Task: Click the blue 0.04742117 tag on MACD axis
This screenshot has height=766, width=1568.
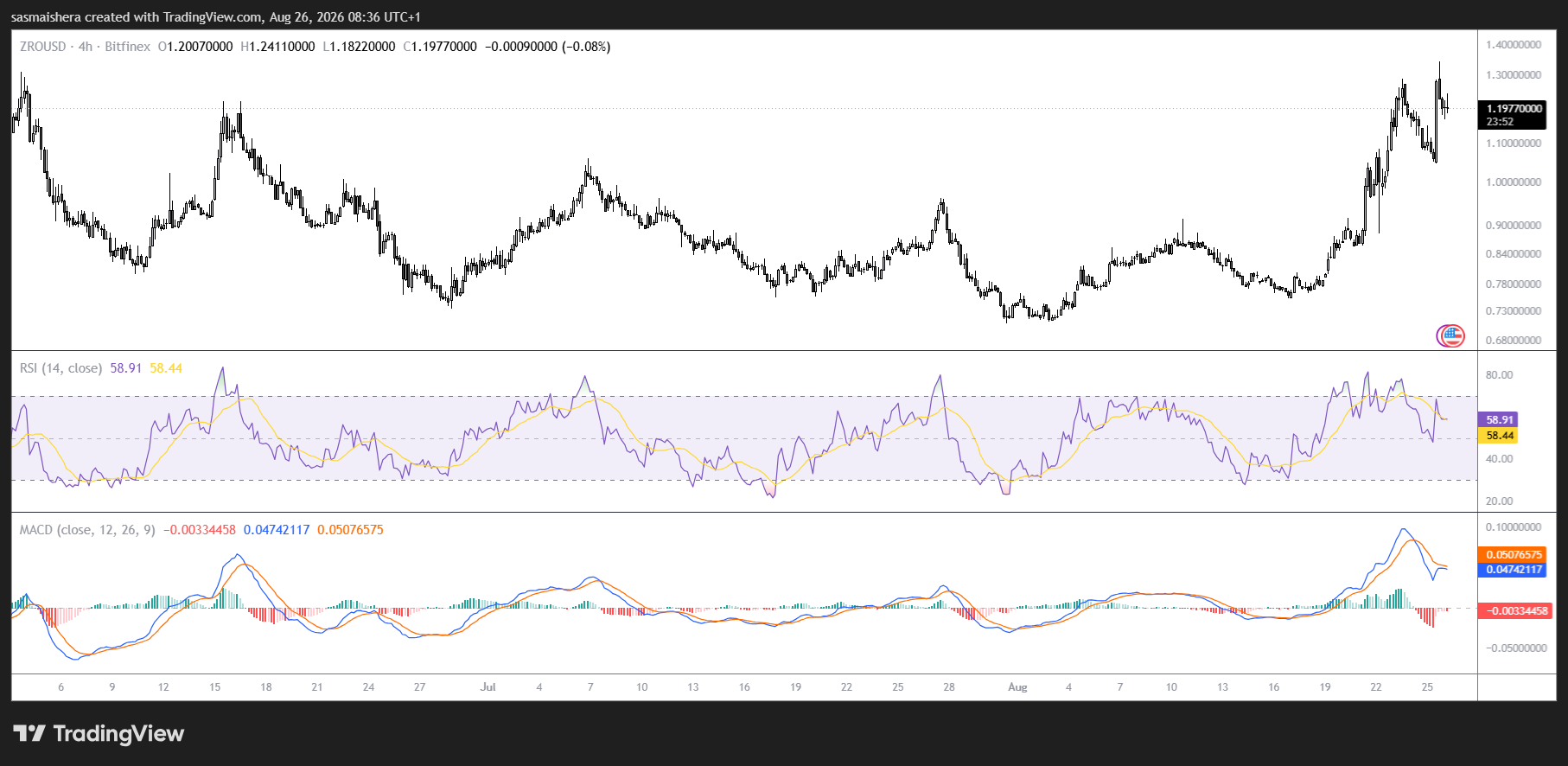Action: click(1513, 570)
